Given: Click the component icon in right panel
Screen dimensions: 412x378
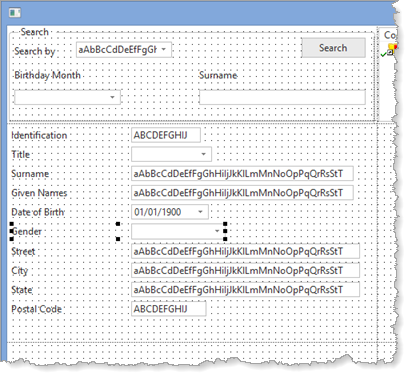Looking at the screenshot, I should point(389,50).
